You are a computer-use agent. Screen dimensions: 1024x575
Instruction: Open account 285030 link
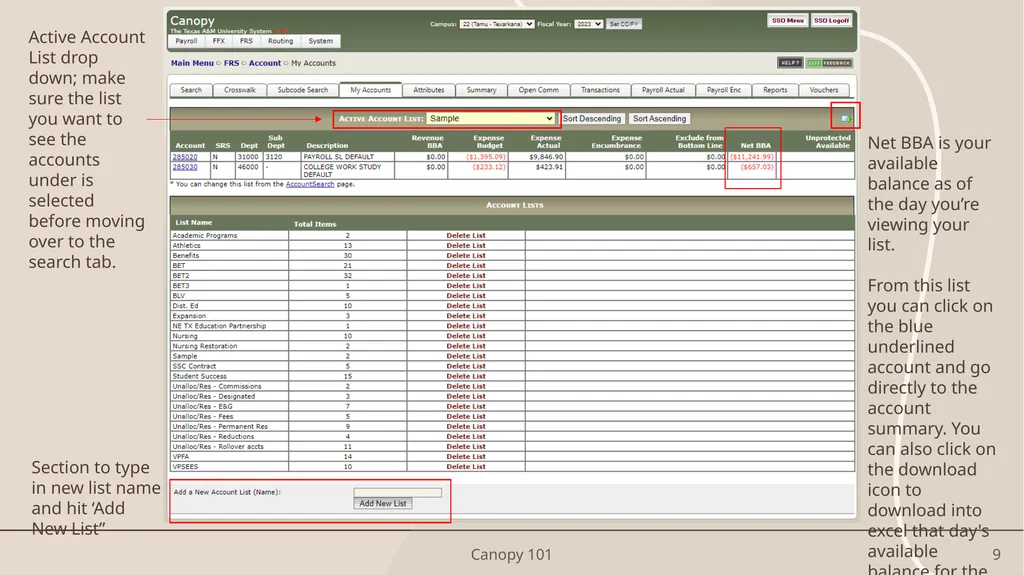pos(185,167)
